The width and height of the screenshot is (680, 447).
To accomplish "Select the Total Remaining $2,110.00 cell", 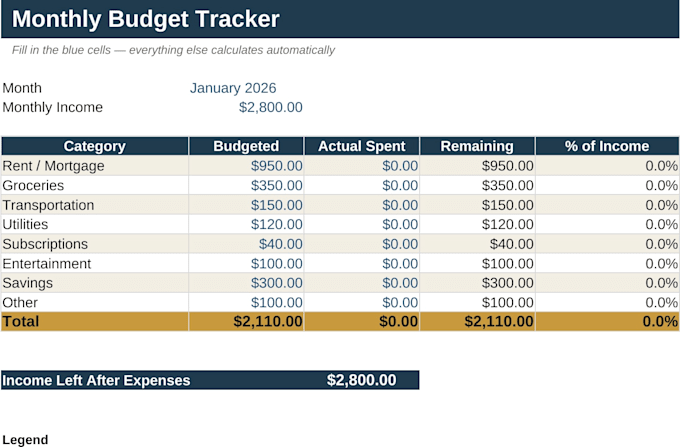I will tap(477, 321).
